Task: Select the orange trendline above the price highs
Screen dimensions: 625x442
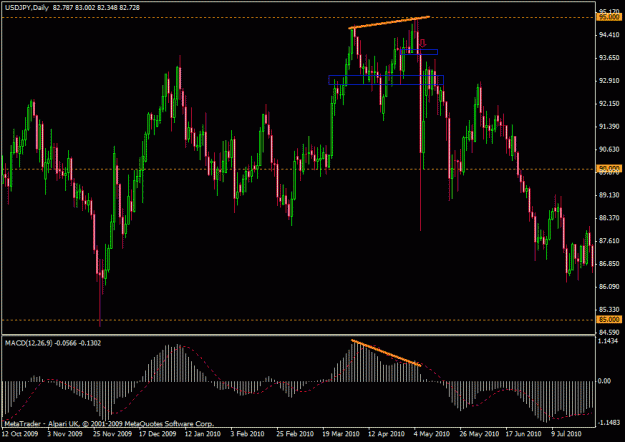Action: (389, 22)
